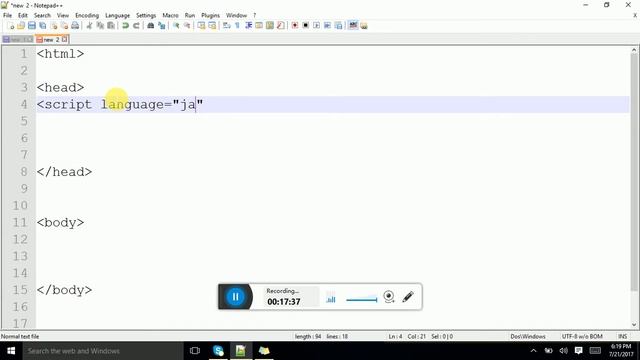Open Find with binoculars icon
The image size is (640, 360).
(150, 25)
